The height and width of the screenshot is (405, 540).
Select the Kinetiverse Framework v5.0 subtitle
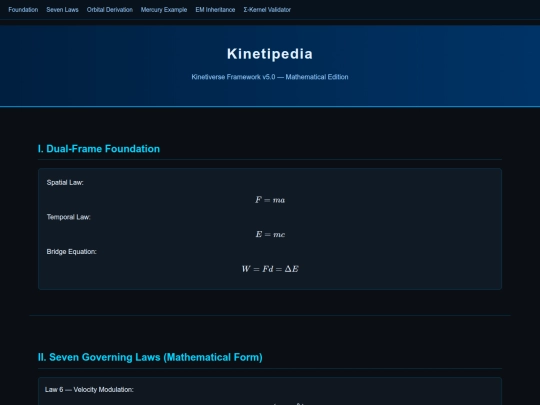point(270,77)
